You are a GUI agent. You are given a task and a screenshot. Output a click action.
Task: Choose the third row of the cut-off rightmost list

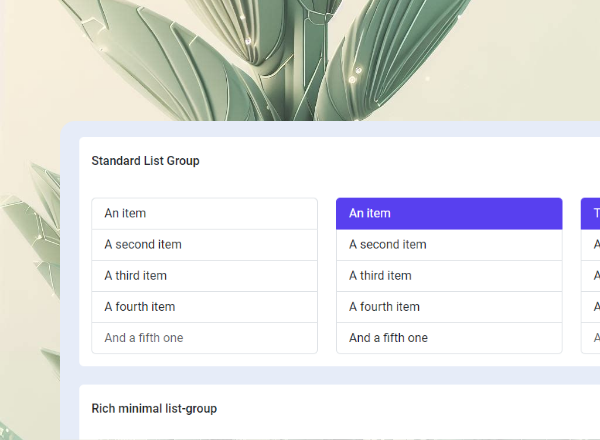pyautogui.click(x=591, y=275)
